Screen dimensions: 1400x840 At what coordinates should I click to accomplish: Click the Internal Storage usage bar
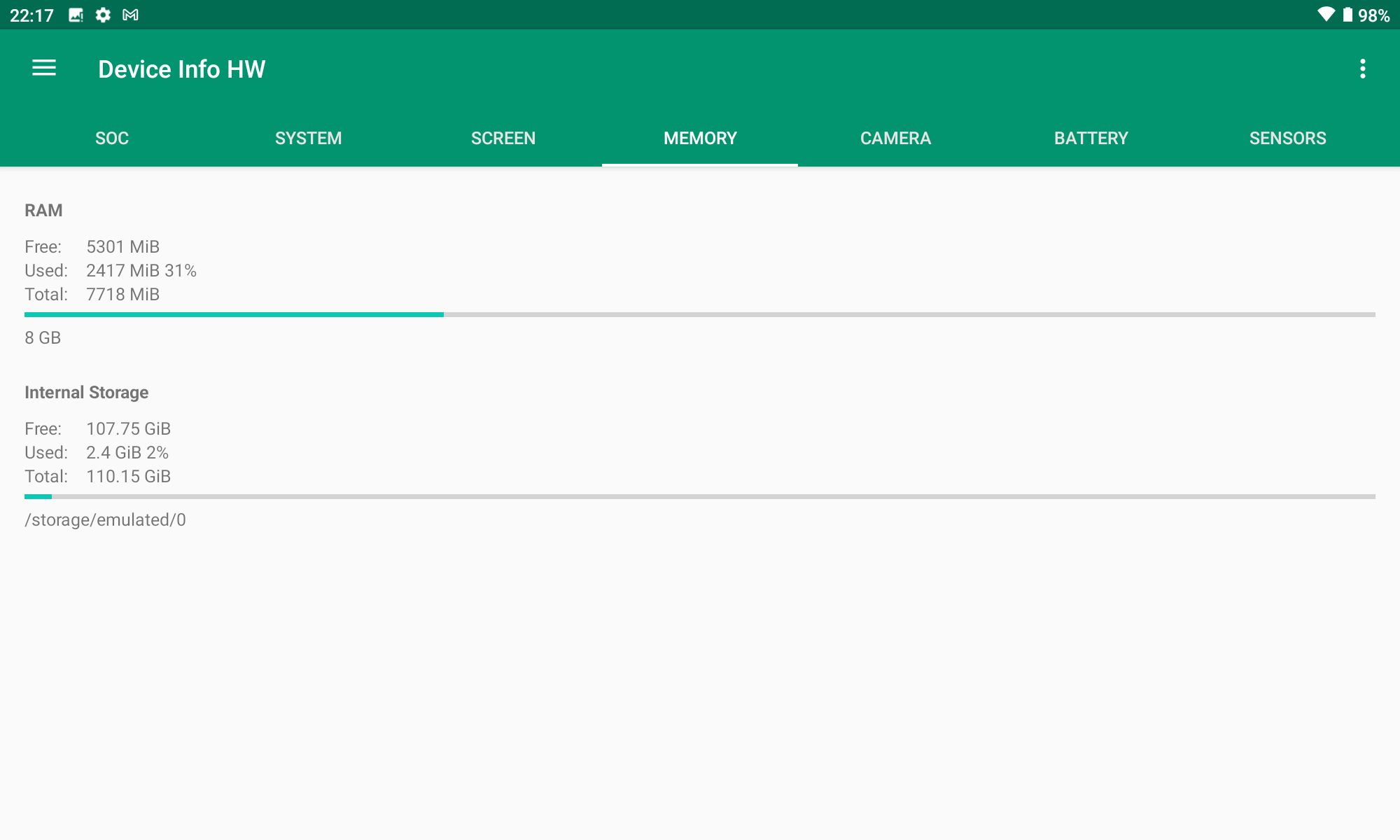pyautogui.click(x=700, y=496)
